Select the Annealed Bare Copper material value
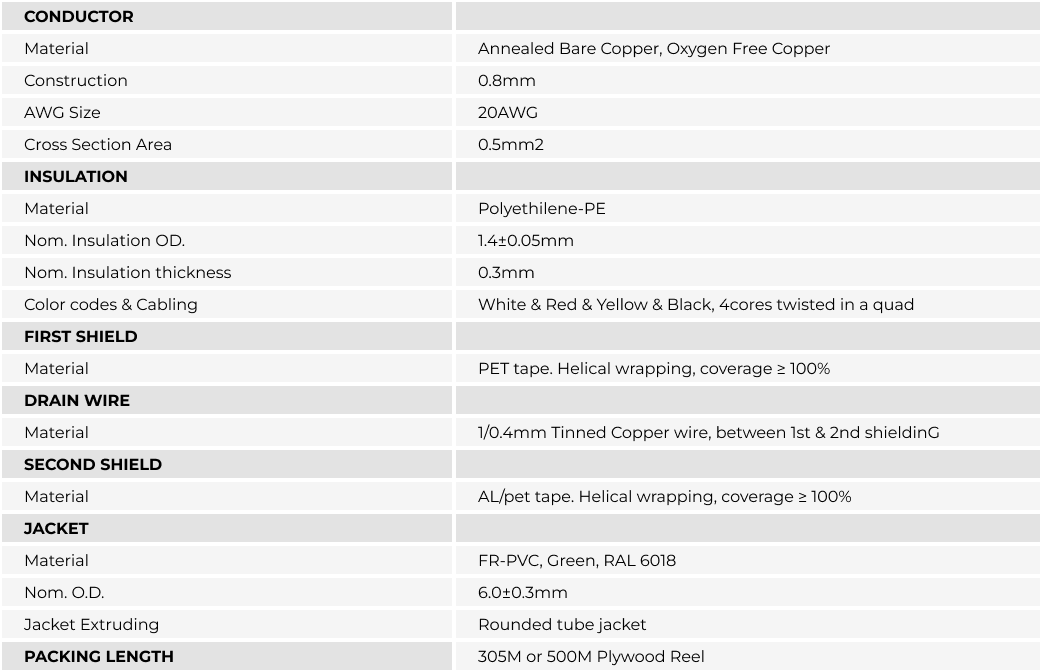Image resolution: width=1042 pixels, height=672 pixels. pyautogui.click(x=654, y=49)
